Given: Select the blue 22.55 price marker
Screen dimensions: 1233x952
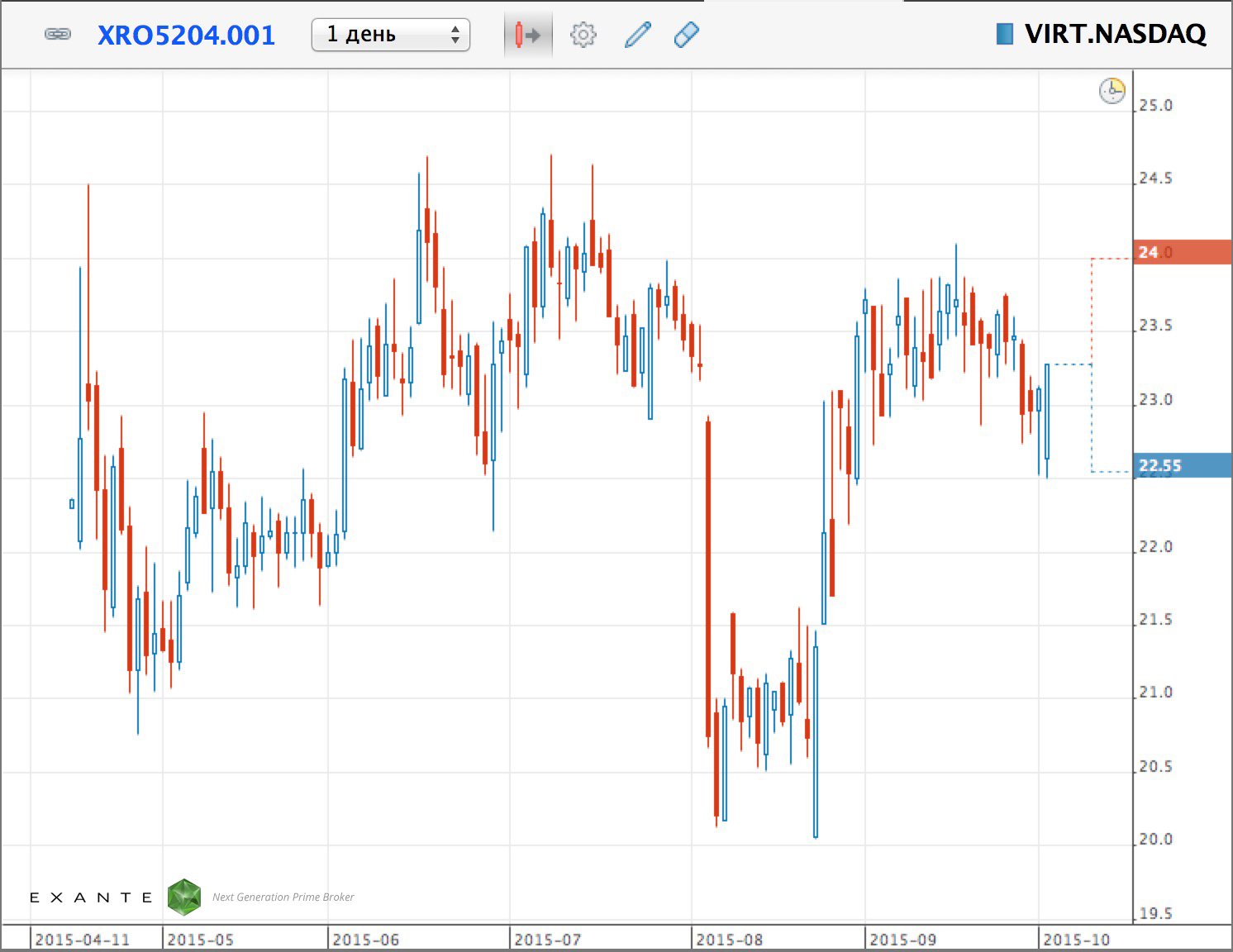Looking at the screenshot, I should coord(1182,465).
